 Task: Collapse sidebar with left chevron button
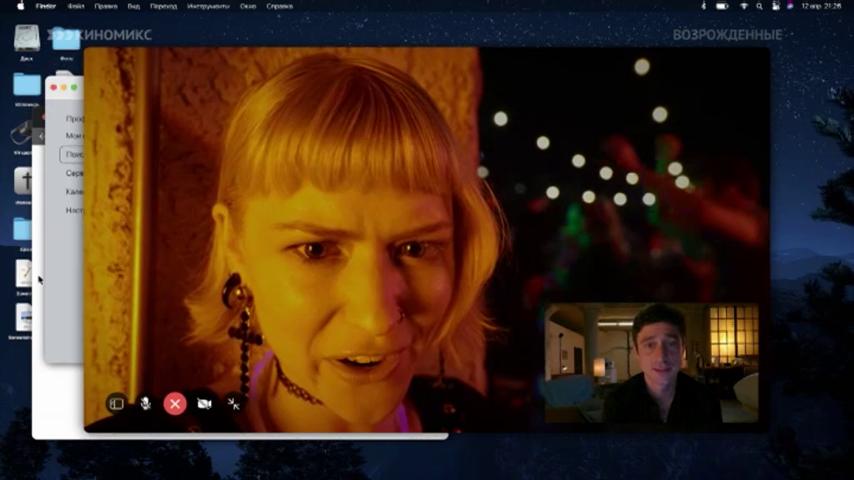tap(40, 136)
